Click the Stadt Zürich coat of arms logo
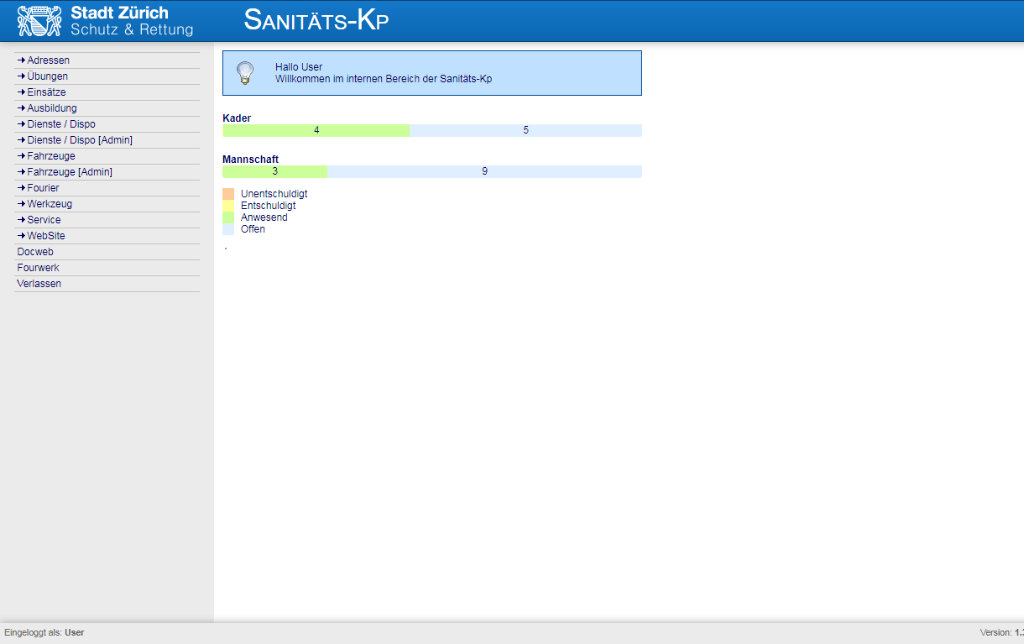This screenshot has height=644, width=1024. 39,21
